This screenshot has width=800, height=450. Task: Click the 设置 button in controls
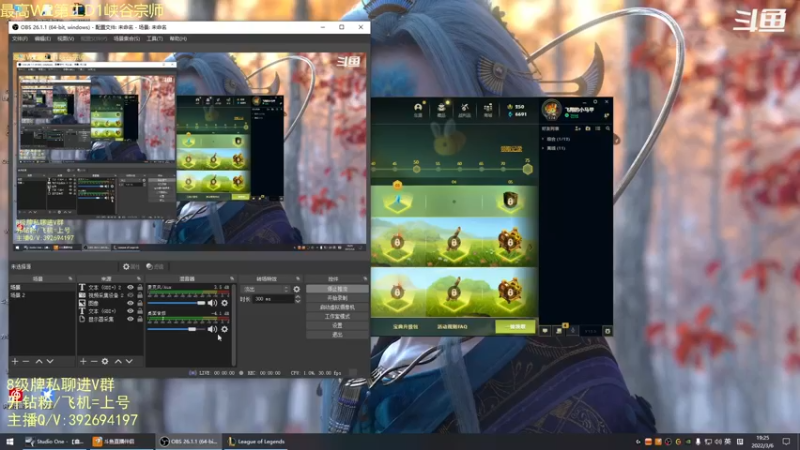(x=337, y=326)
